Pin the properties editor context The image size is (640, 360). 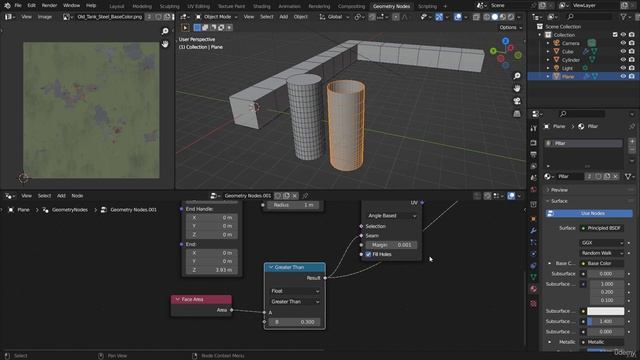(x=632, y=127)
